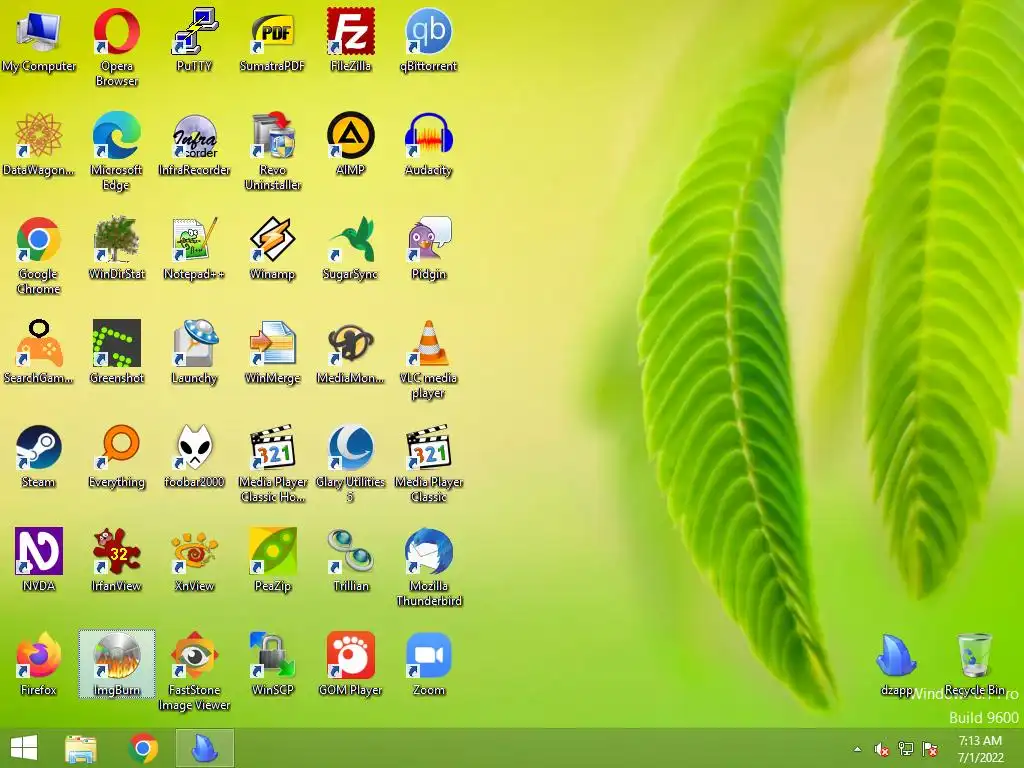Screen dimensions: 1024x768
Task: Open IrfanView desktop shortcut
Action: (x=116, y=560)
